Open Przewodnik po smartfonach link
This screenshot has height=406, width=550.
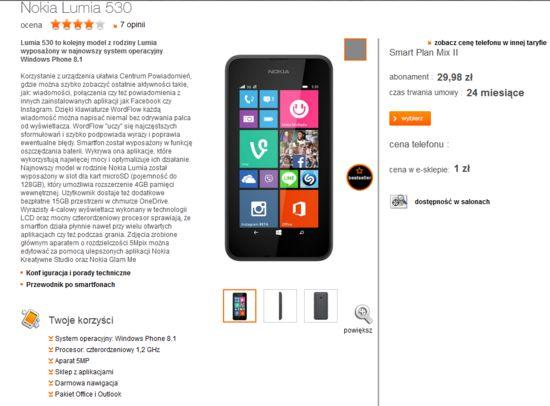point(71,284)
